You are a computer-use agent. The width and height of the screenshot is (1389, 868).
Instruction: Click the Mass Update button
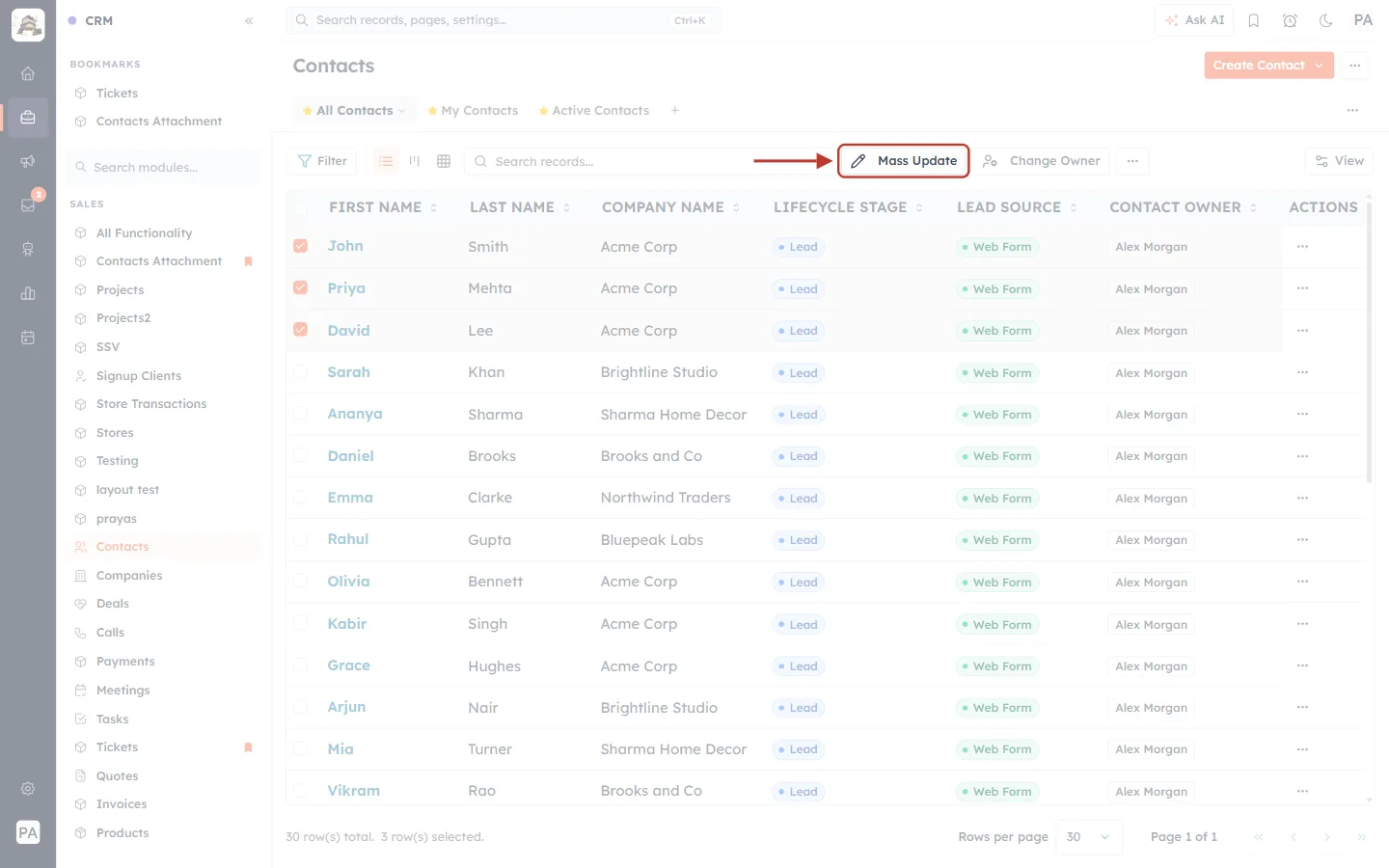tap(904, 161)
